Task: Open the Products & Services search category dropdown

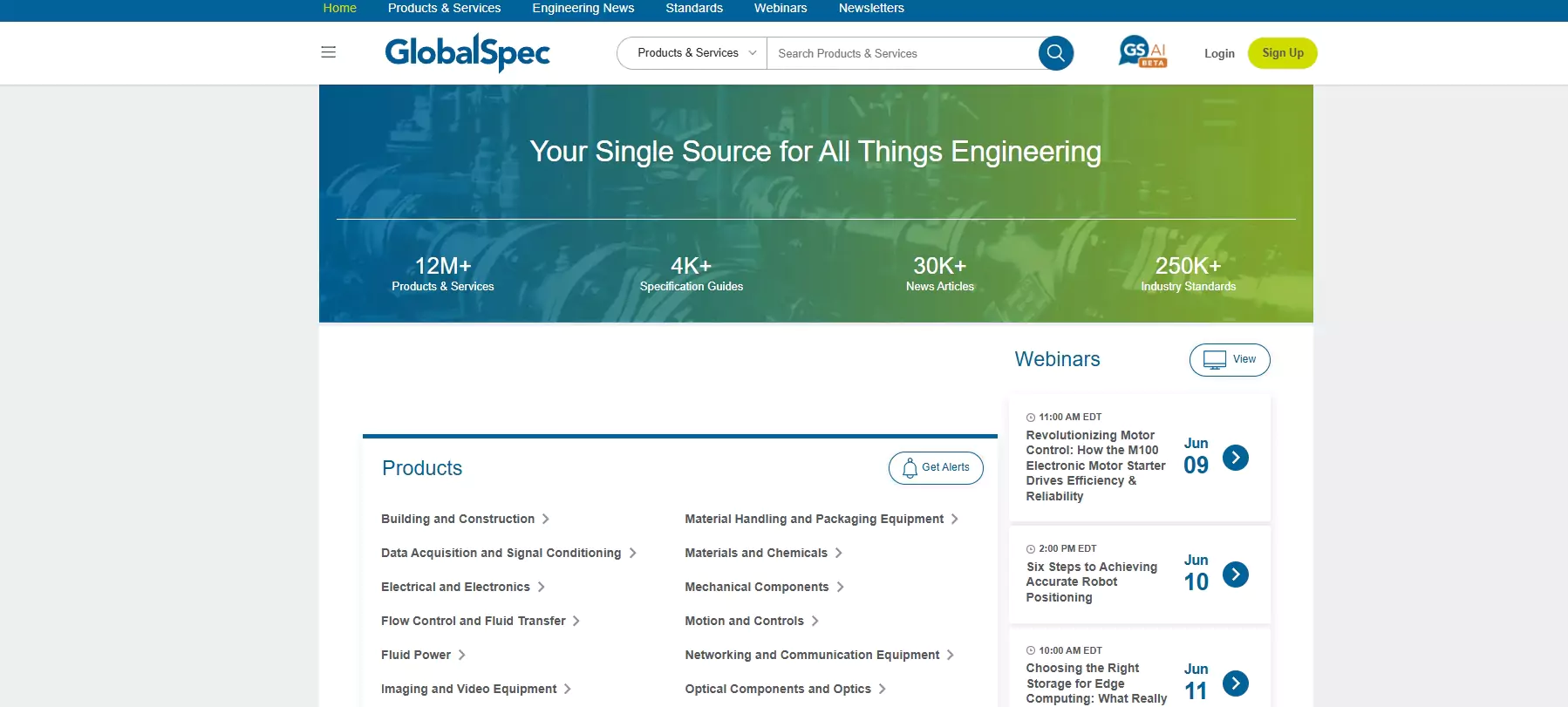Action: coord(692,53)
